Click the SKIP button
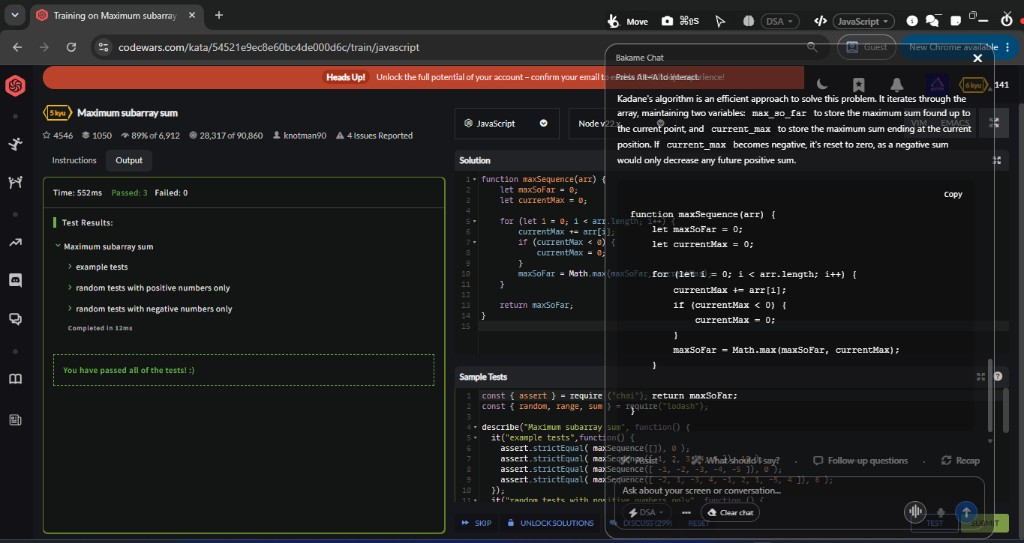 477,523
